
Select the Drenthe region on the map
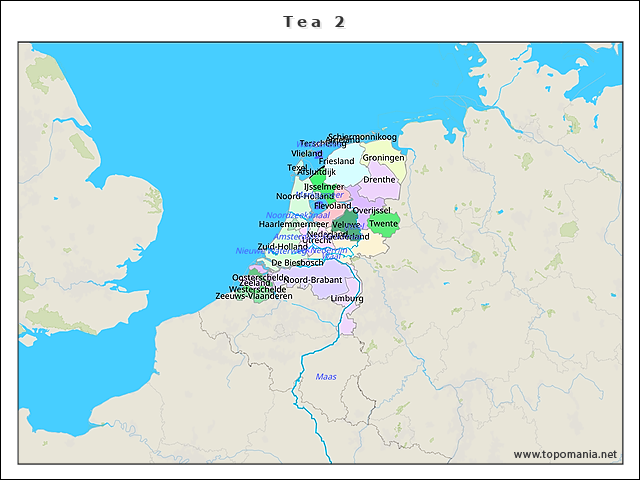(x=379, y=180)
